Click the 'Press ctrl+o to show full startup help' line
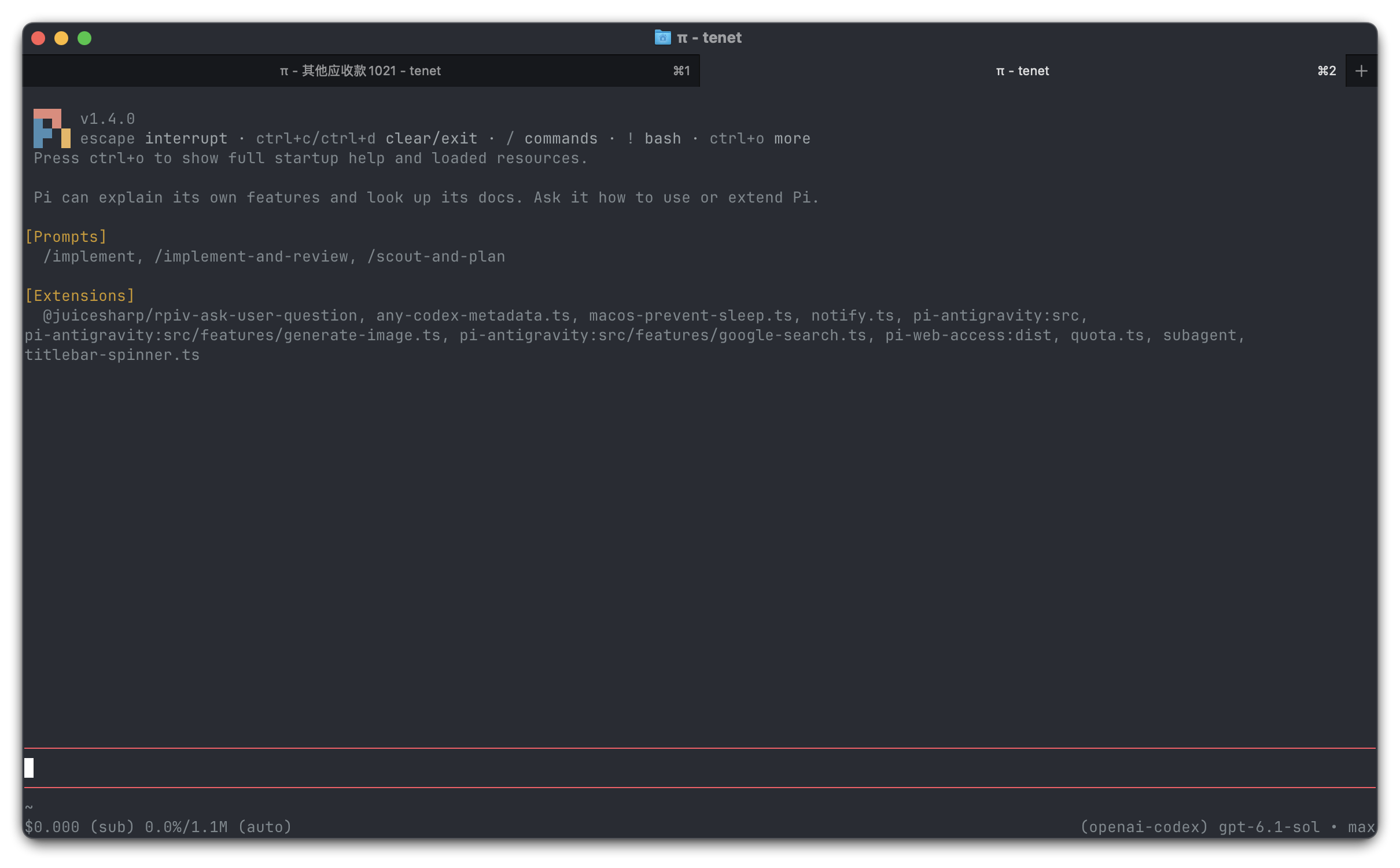1400x868 pixels. pyautogui.click(x=311, y=158)
